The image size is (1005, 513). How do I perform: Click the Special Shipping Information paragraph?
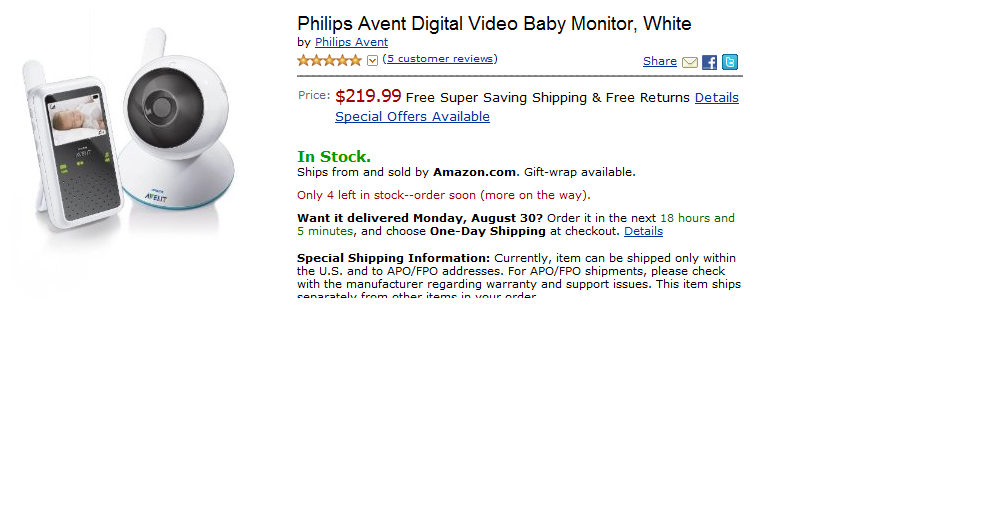(518, 271)
